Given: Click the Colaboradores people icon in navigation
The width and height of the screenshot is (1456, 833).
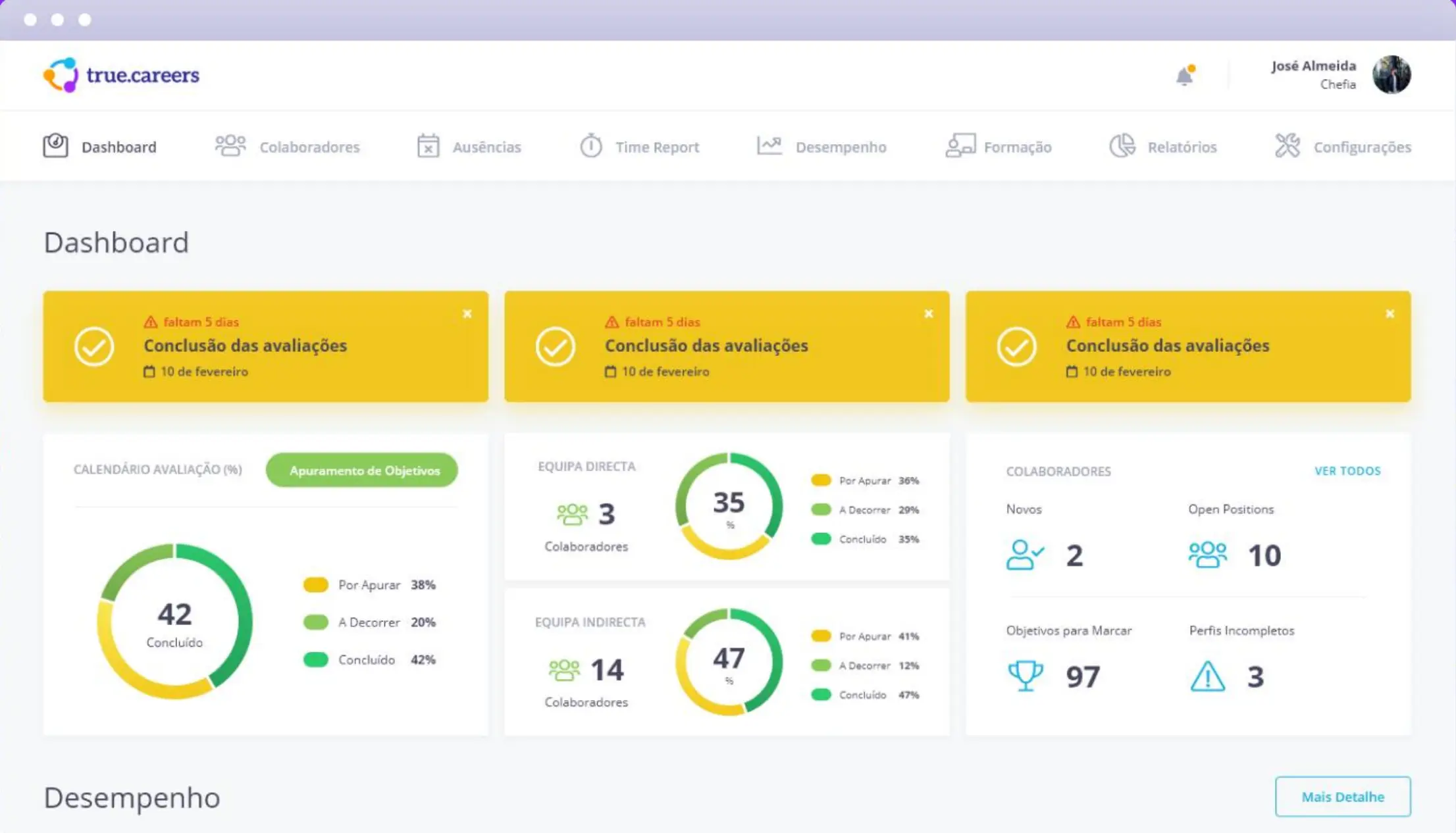Looking at the screenshot, I should 230,145.
